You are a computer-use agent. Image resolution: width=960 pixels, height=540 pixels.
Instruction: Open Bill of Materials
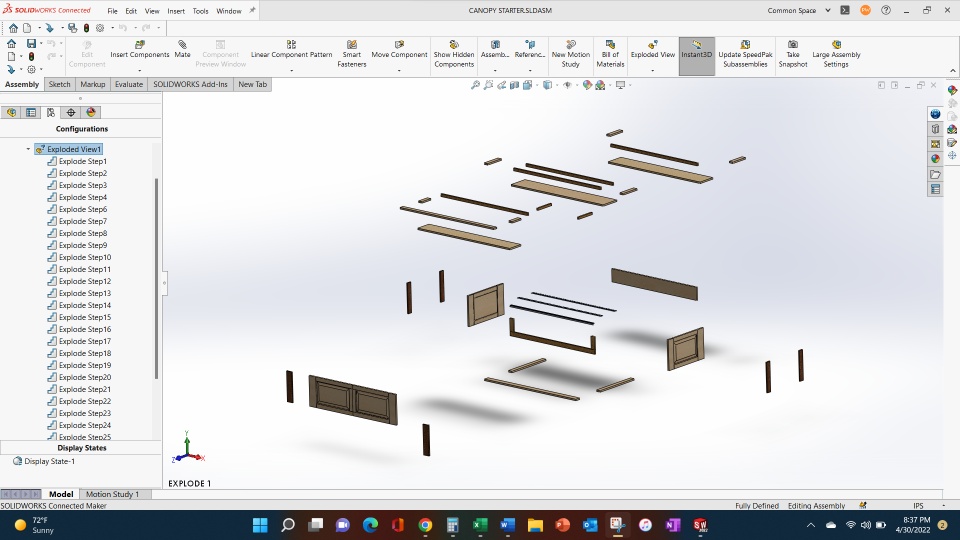610,54
